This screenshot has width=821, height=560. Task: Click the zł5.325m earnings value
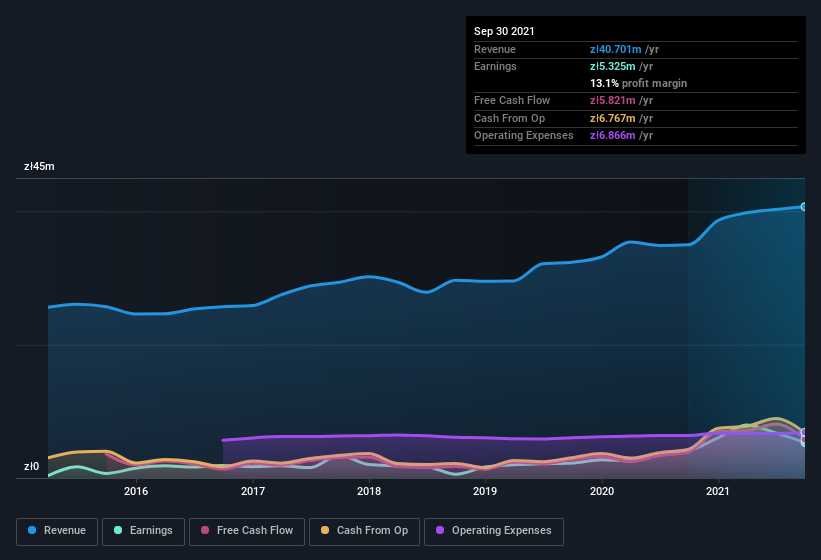point(613,66)
